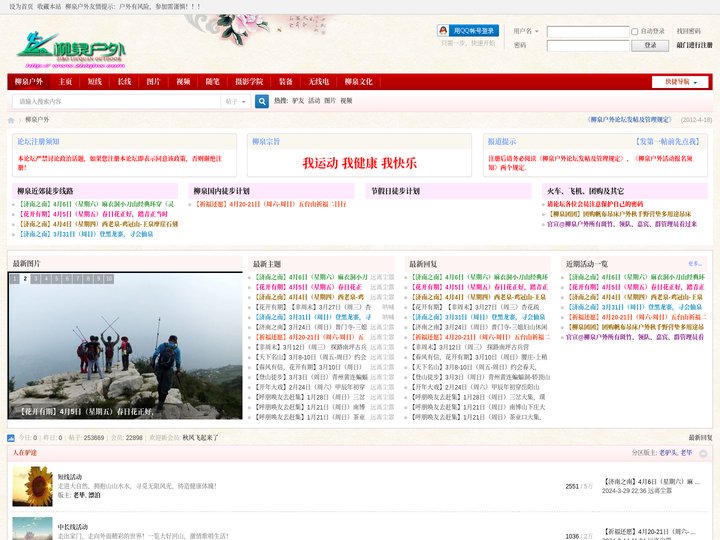Click 收藏本站 in the top bar
Viewport: 720px width, 540px height.
point(49,7)
